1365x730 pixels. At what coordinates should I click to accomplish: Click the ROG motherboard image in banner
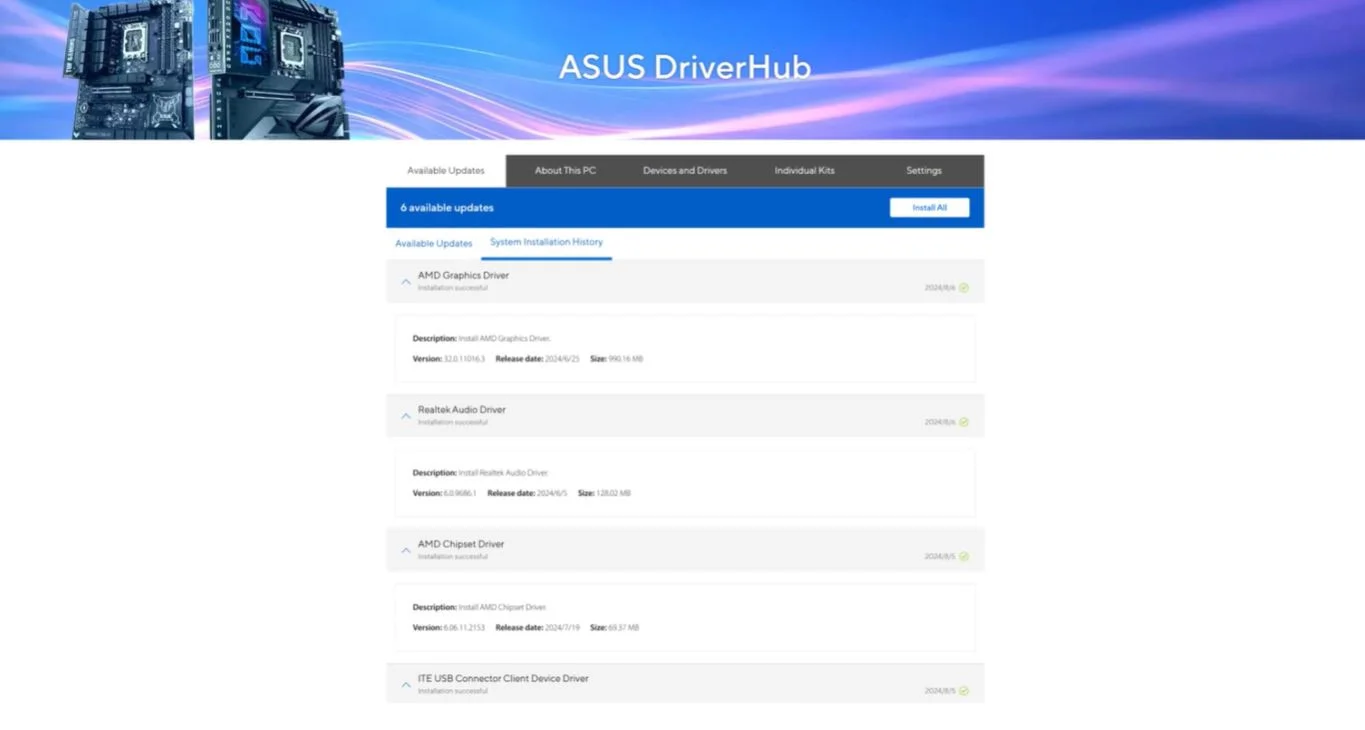[278, 68]
